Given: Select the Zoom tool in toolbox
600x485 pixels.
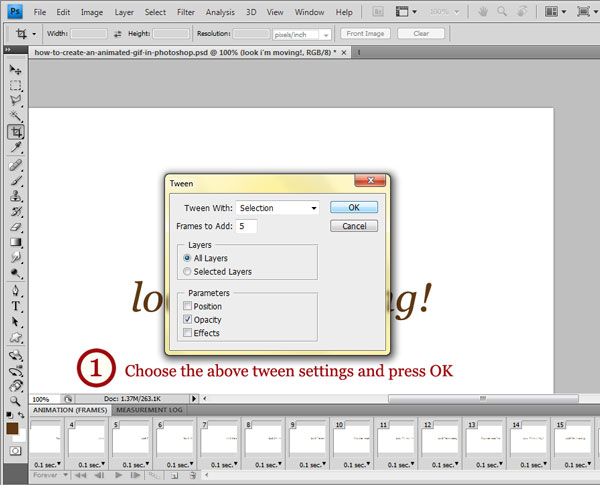Looking at the screenshot, I should [x=16, y=399].
